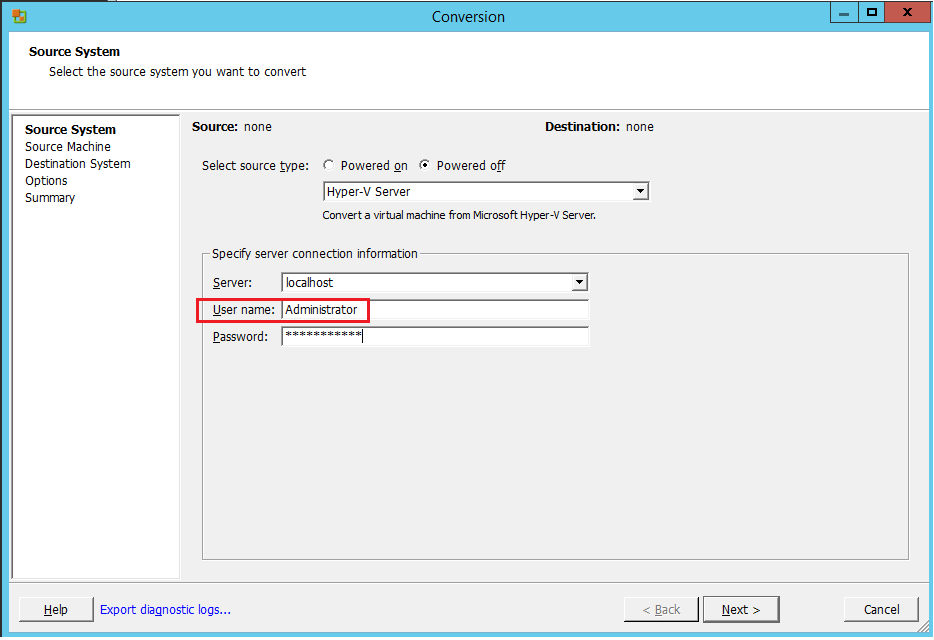Click the 'Select the source system' subtitle
Image resolution: width=934 pixels, height=640 pixels.
click(178, 72)
